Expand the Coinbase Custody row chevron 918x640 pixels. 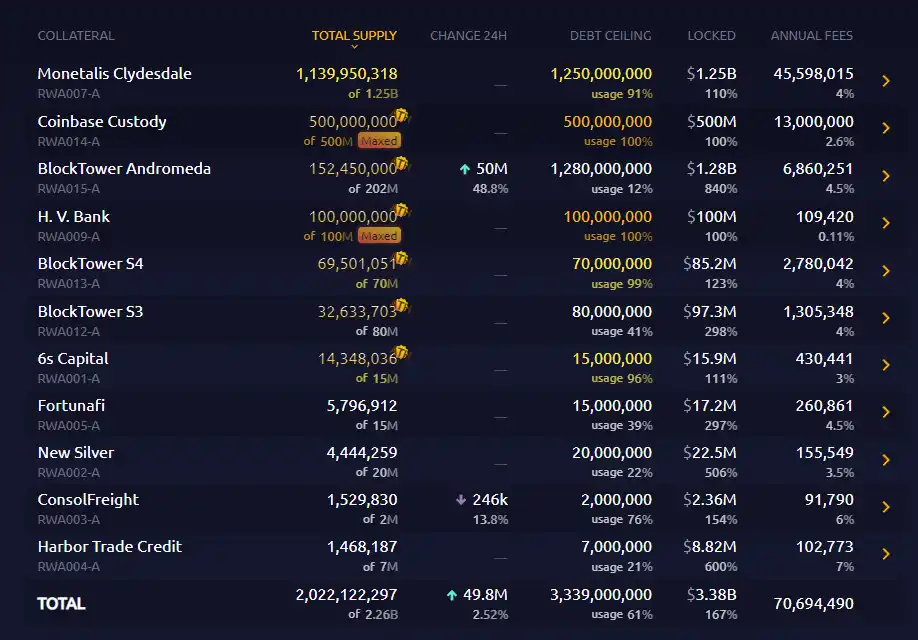[886, 128]
